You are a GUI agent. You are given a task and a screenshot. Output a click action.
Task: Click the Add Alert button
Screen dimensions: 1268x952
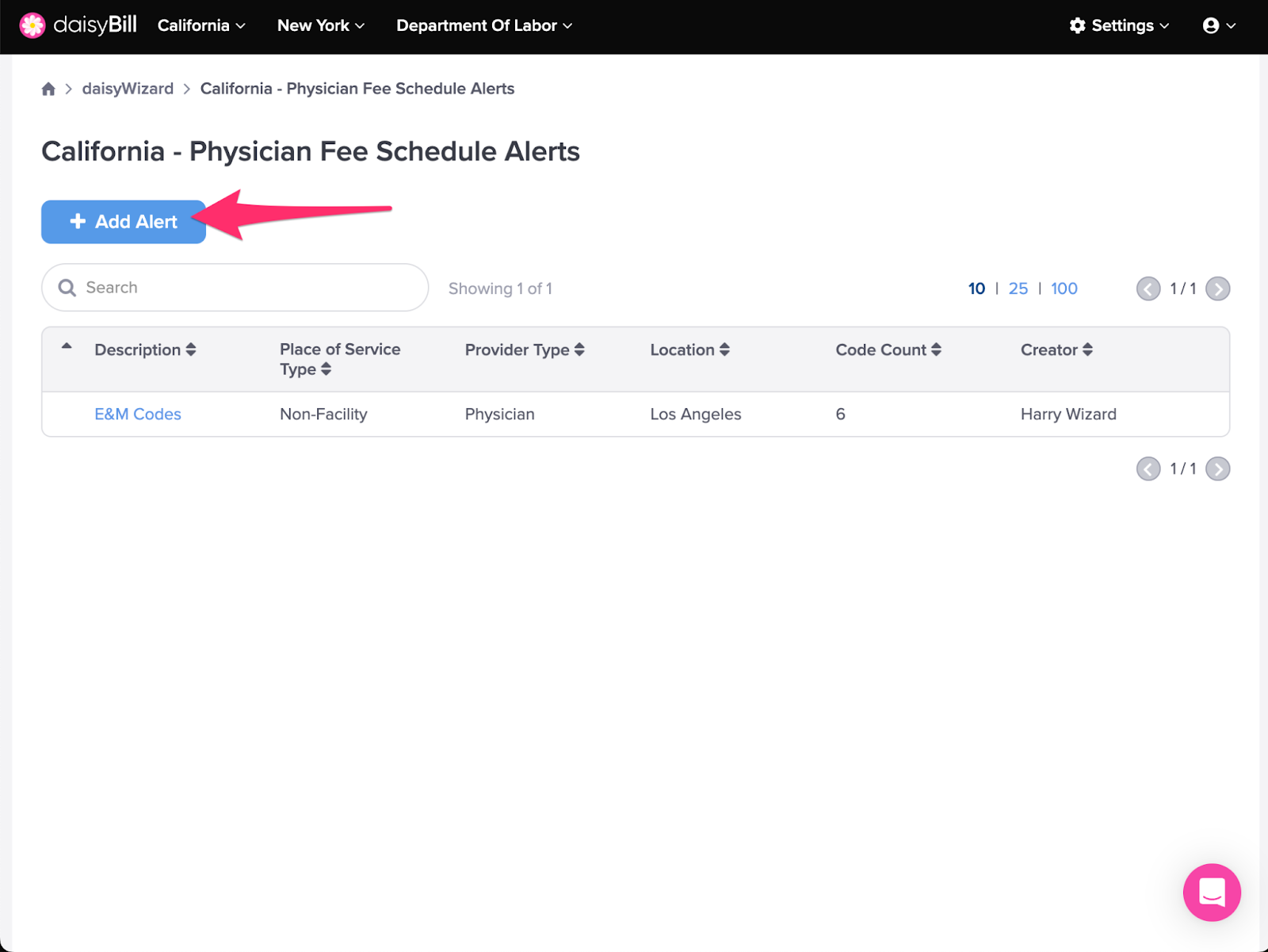click(x=124, y=222)
